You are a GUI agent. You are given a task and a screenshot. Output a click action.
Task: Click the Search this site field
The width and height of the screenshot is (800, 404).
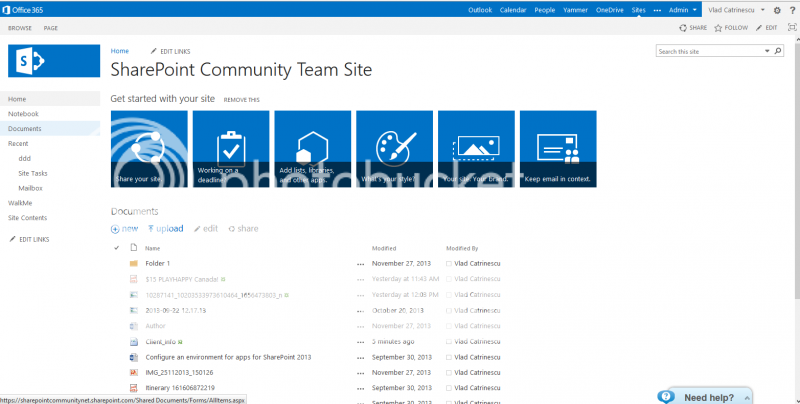click(x=705, y=51)
